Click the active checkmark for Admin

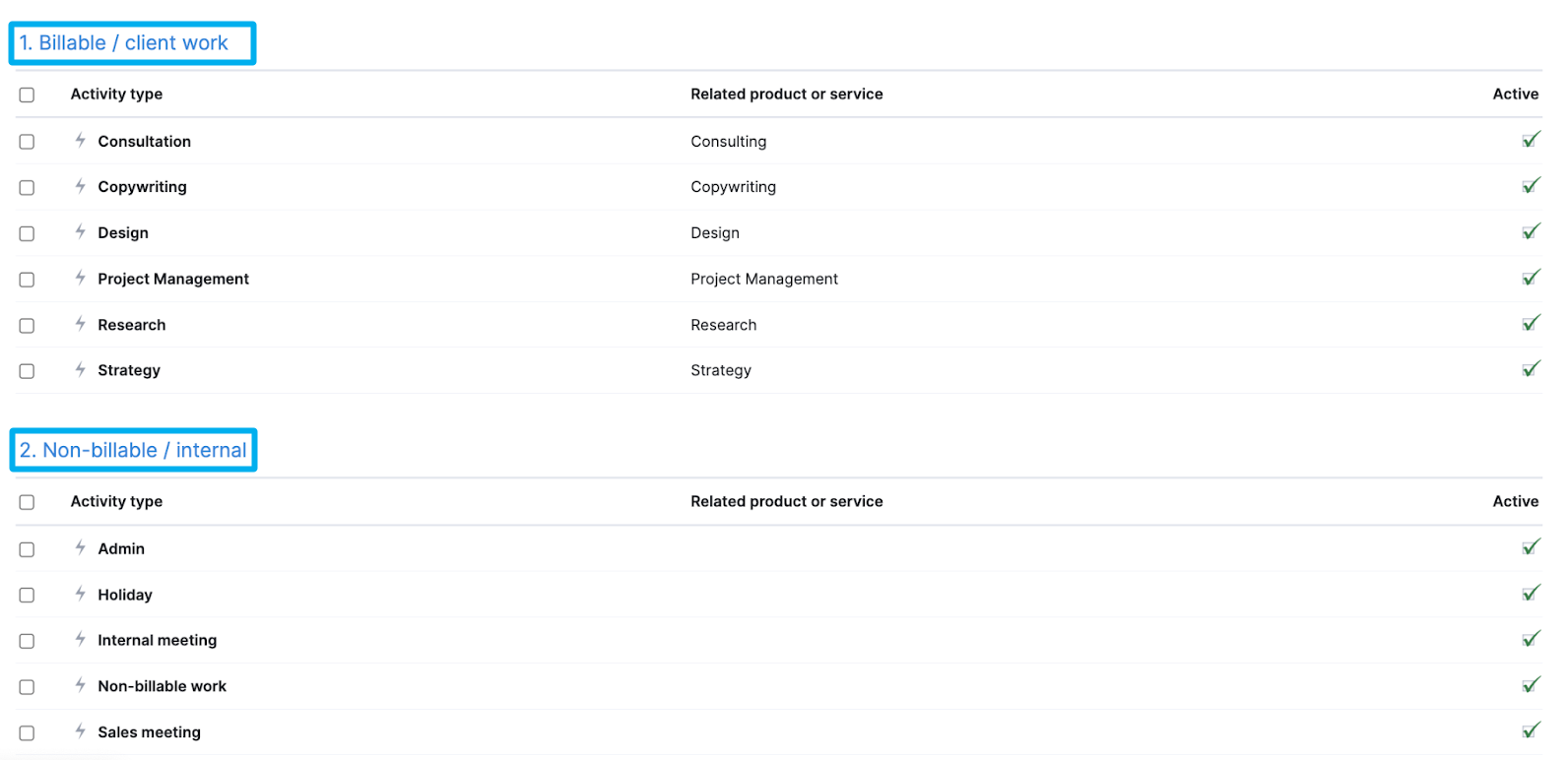pyautogui.click(x=1531, y=547)
